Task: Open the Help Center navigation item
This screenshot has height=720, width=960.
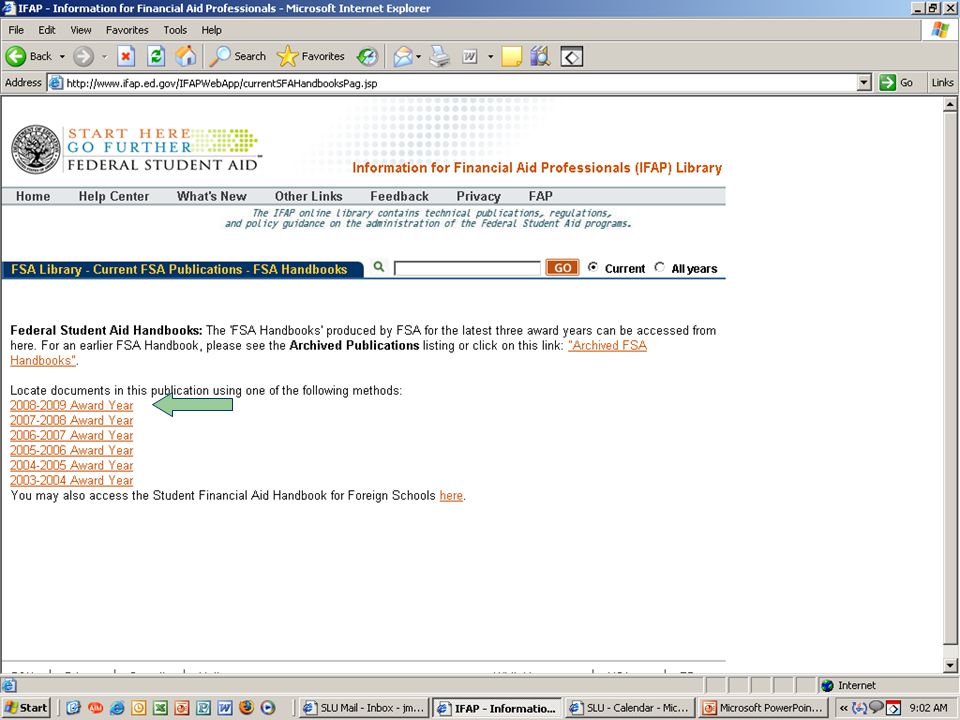Action: [114, 196]
